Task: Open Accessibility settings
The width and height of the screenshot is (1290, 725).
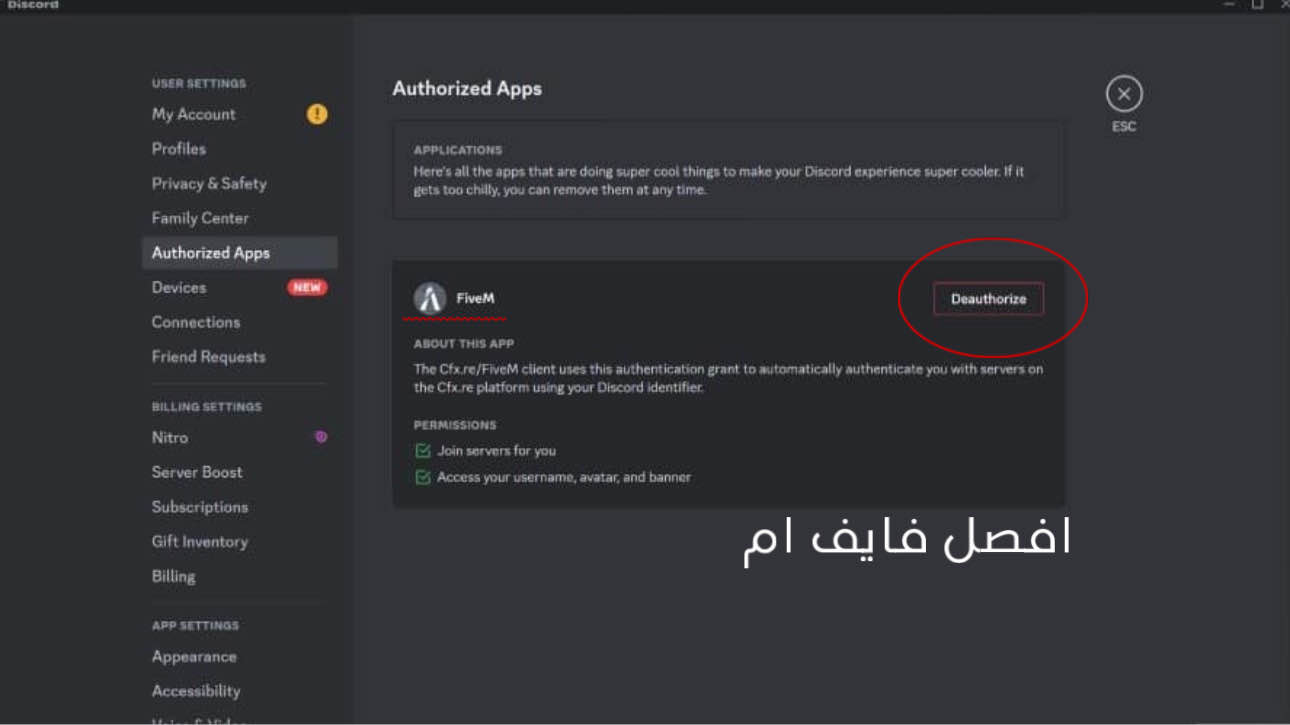Action: (196, 691)
